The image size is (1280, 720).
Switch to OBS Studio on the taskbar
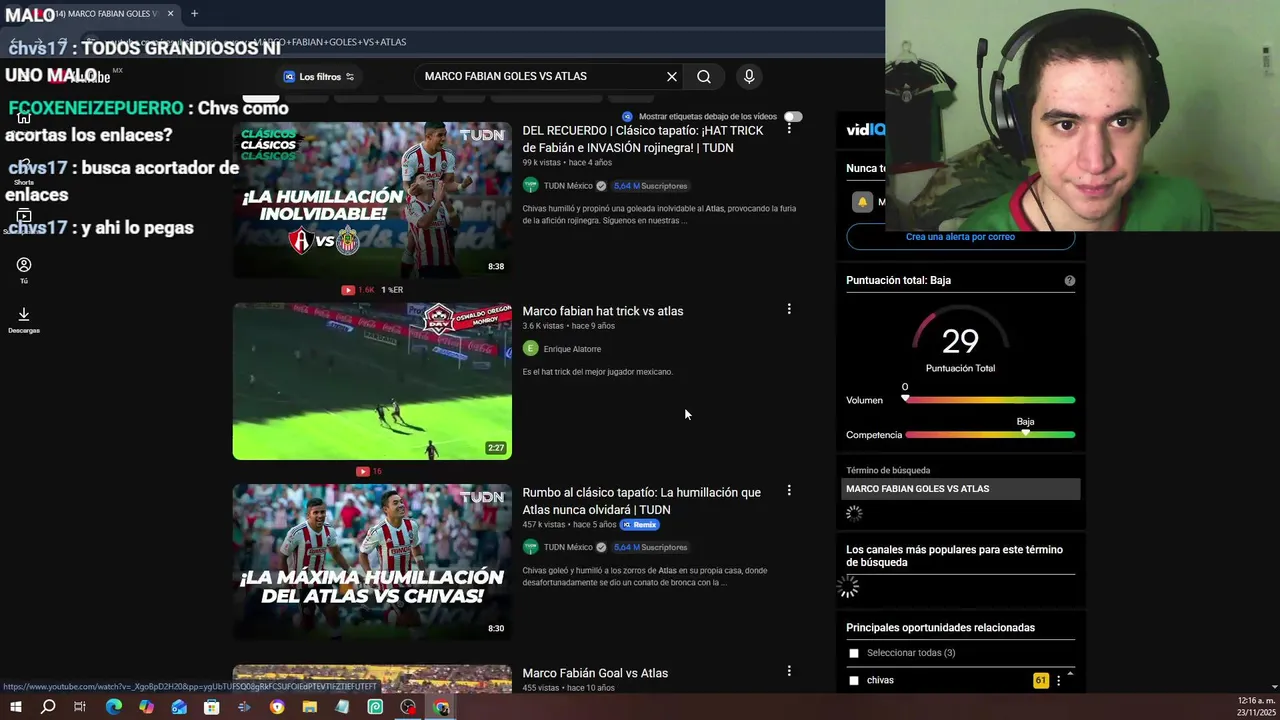(x=408, y=707)
